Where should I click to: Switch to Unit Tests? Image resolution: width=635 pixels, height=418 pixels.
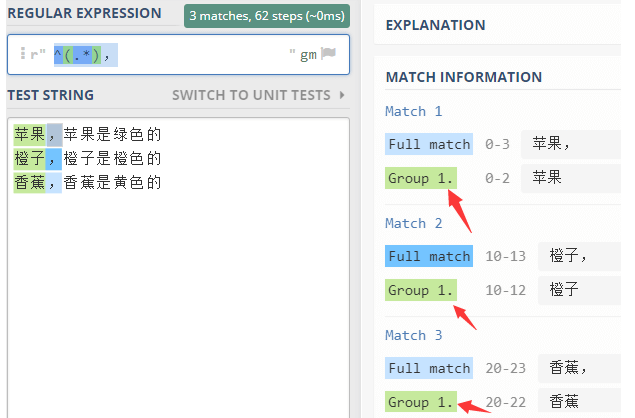(251, 95)
